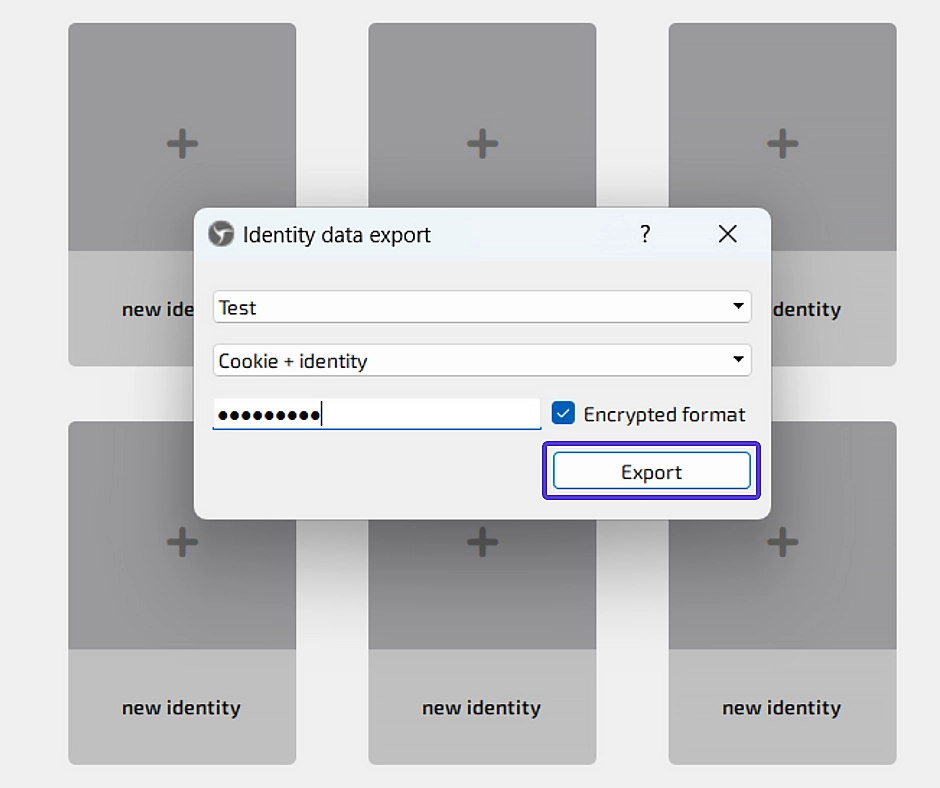The height and width of the screenshot is (788, 940).
Task: Open the Test identity dropdown
Action: click(x=482, y=307)
